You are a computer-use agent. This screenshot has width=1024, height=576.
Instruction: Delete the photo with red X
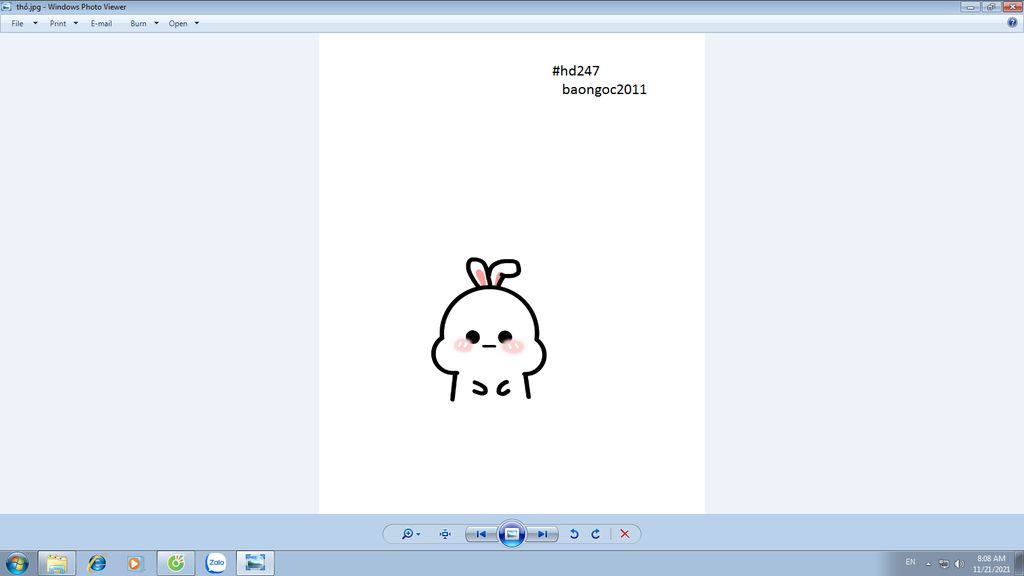(625, 534)
